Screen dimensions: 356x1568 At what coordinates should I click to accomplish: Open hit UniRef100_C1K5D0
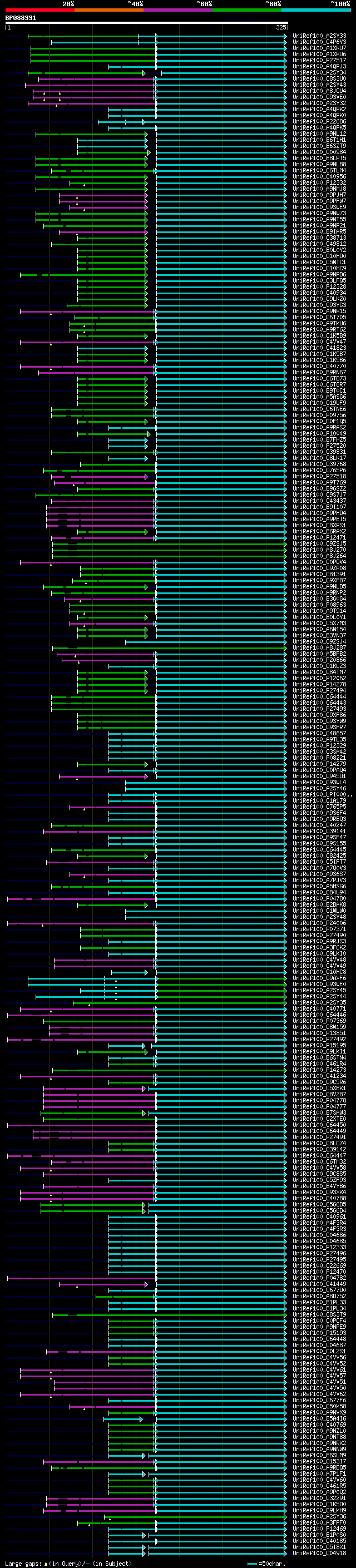(319, 1504)
